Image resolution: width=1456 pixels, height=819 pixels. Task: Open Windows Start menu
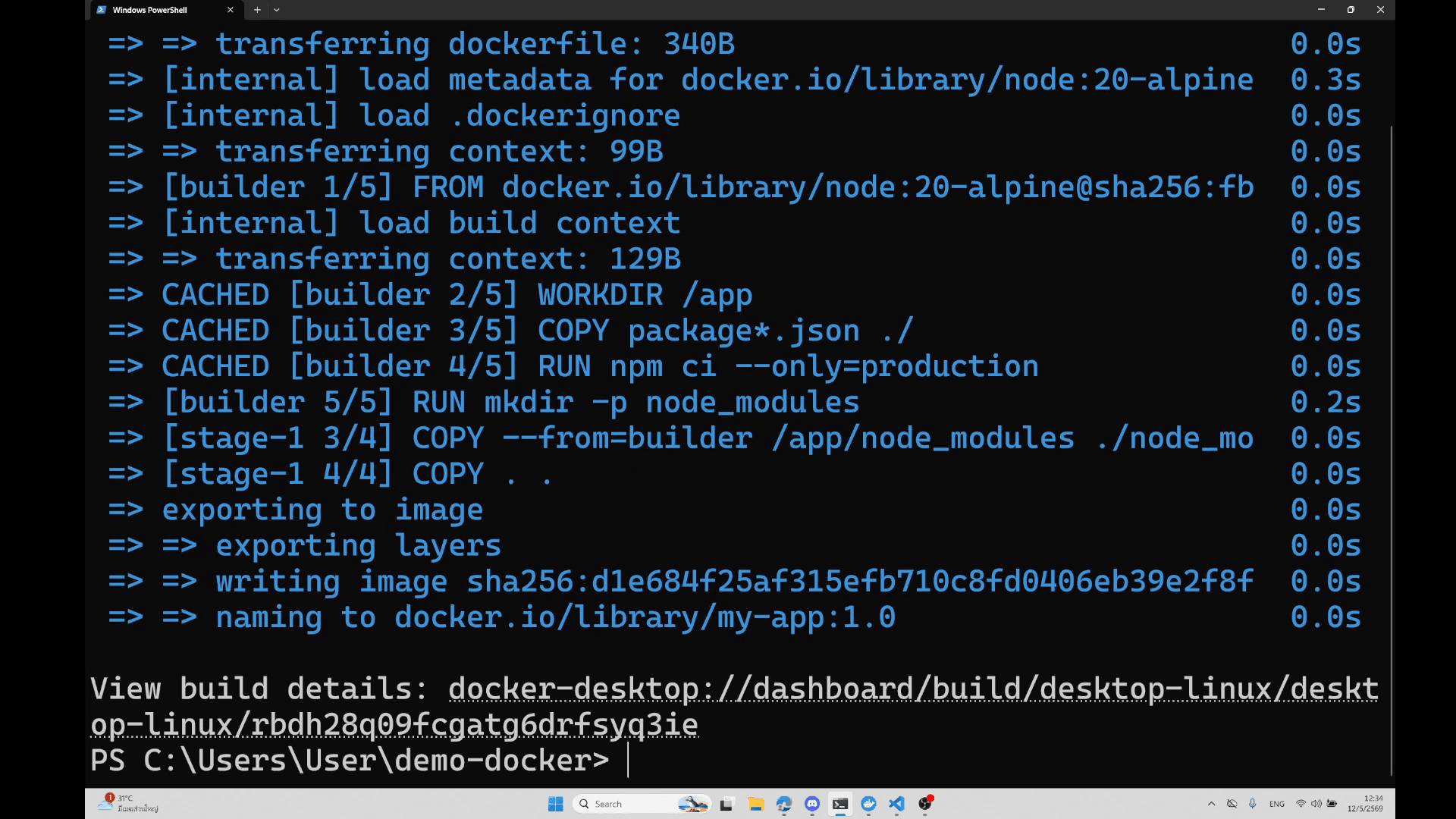(x=556, y=804)
